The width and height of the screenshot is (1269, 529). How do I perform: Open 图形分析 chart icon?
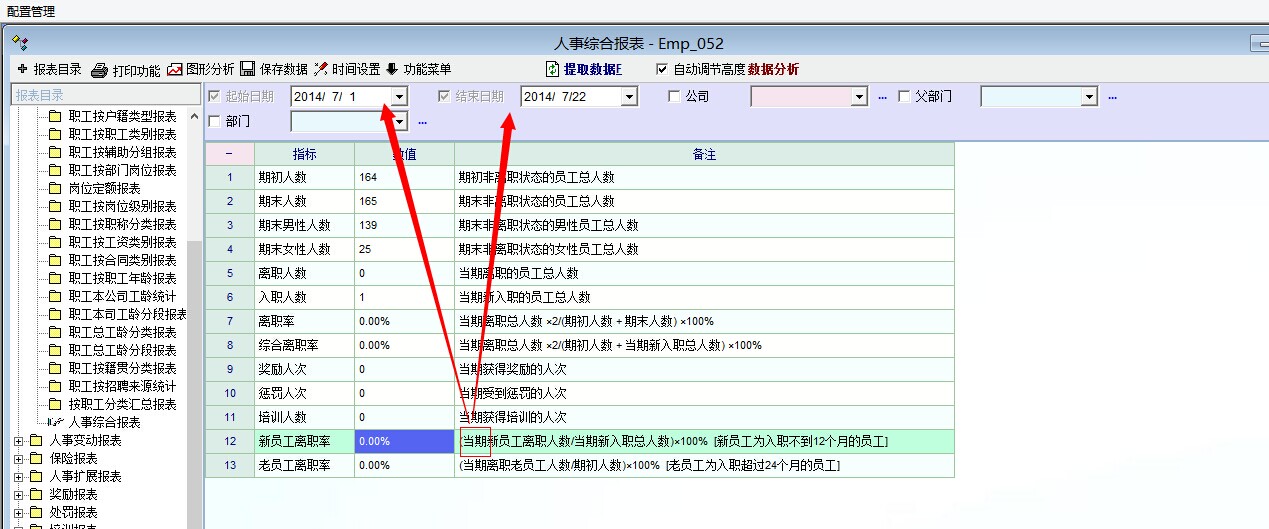coord(175,69)
